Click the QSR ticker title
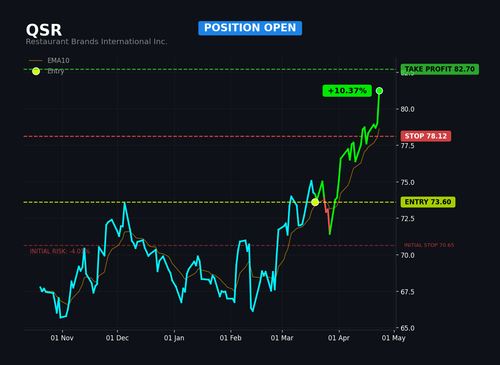The height and width of the screenshot is (365, 500). pyautogui.click(x=44, y=30)
